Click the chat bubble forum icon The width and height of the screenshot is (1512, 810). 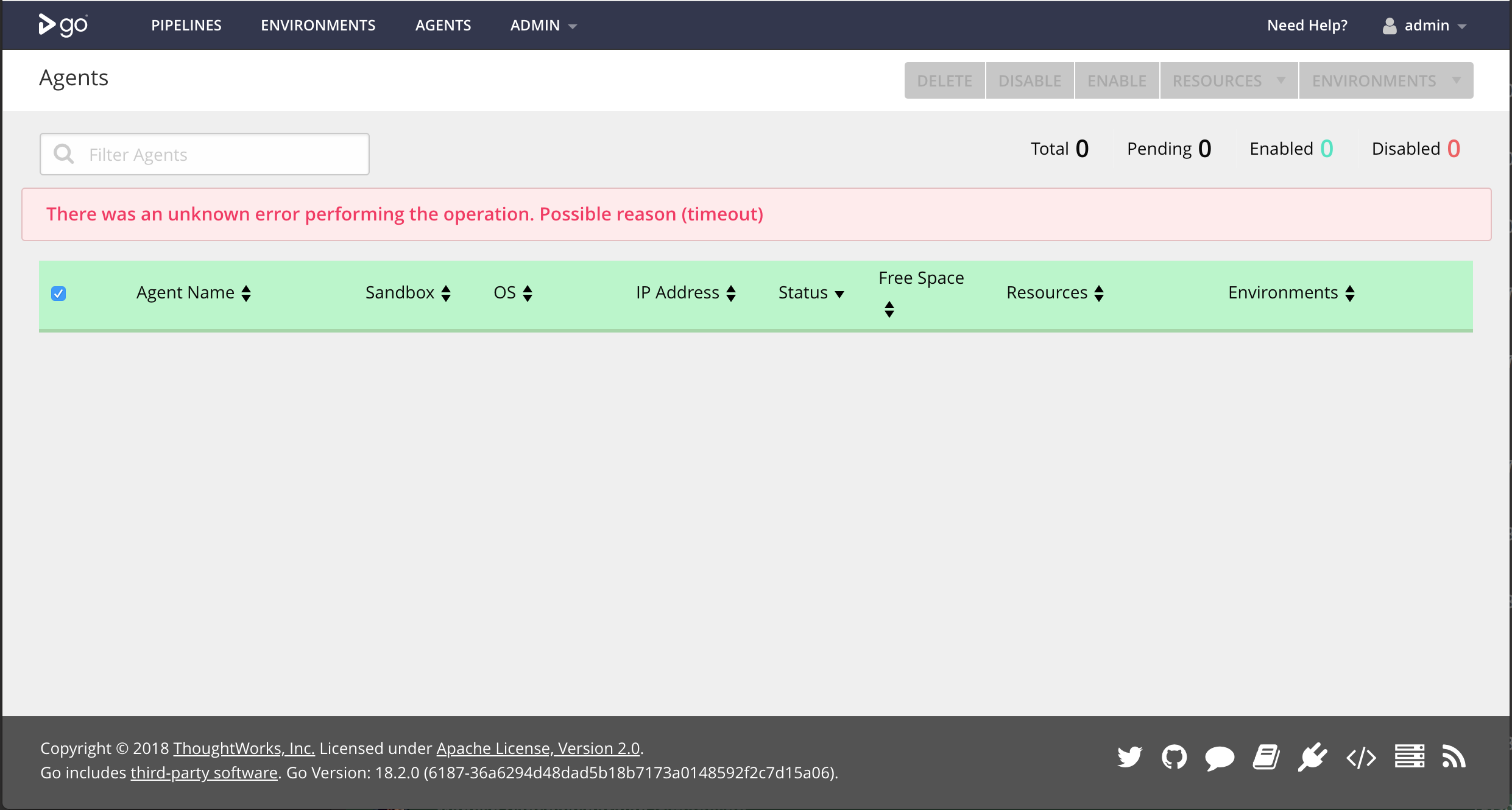pyautogui.click(x=1220, y=758)
